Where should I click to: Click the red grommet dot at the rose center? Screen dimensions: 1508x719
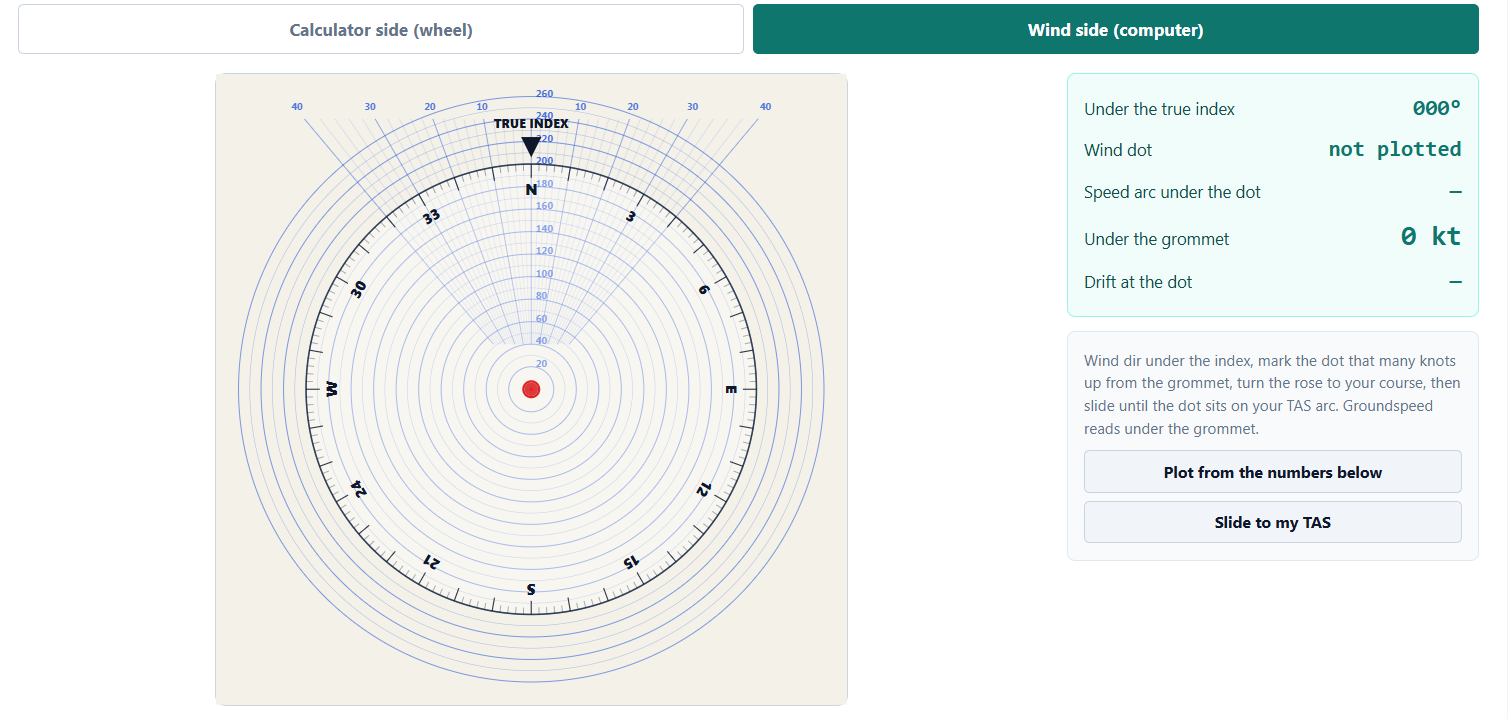click(x=531, y=389)
